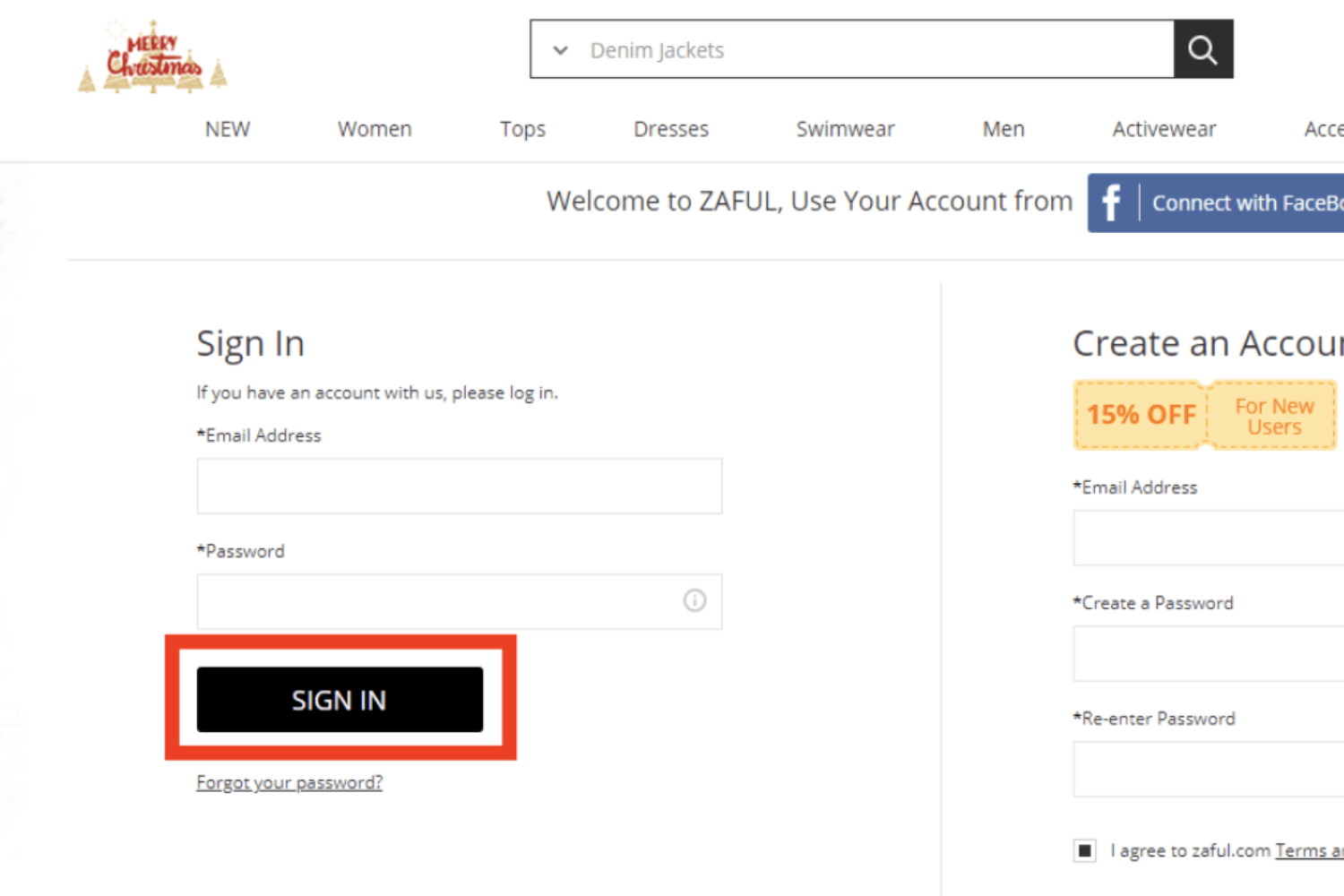Click the password info tooltip icon
This screenshot has width=1344, height=896.
[x=694, y=601]
